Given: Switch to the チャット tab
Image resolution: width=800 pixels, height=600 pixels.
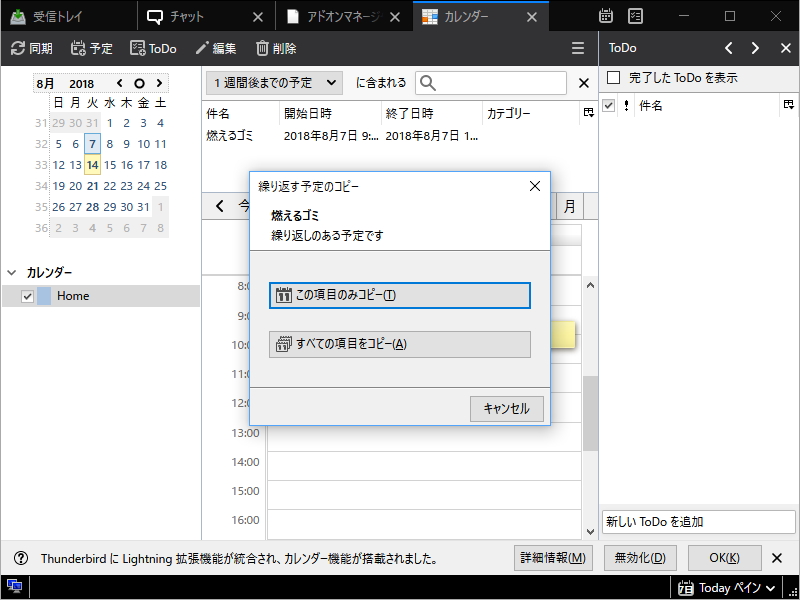Looking at the screenshot, I should (x=204, y=17).
